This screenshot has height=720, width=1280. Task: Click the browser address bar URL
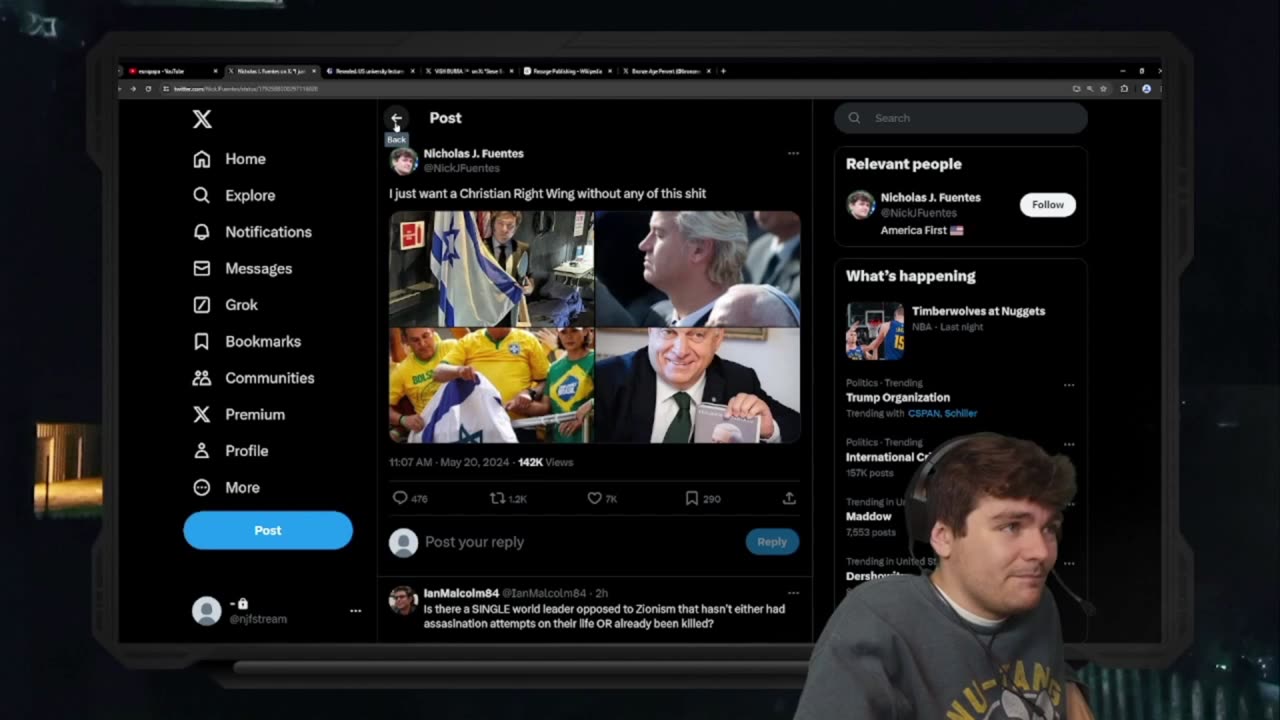(x=246, y=89)
